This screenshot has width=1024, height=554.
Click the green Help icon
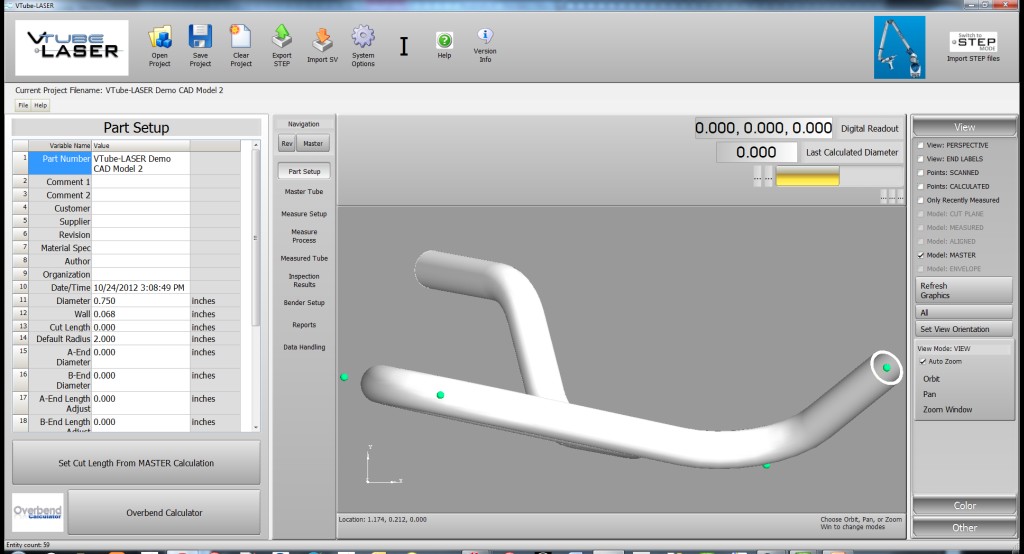tap(444, 40)
